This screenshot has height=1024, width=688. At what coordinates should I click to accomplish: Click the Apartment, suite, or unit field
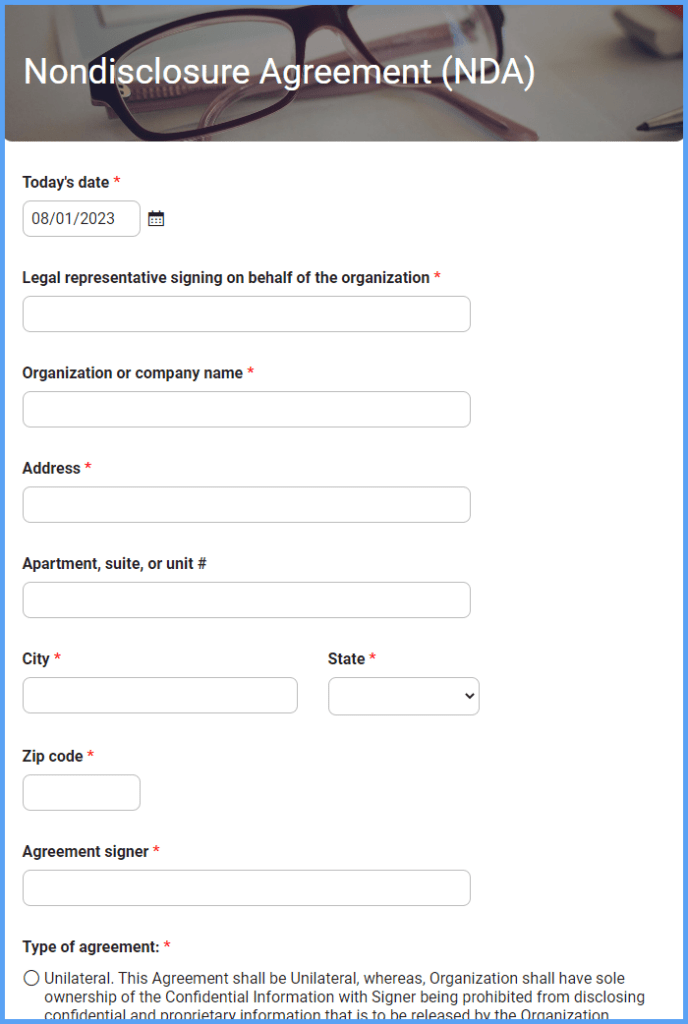[x=246, y=600]
